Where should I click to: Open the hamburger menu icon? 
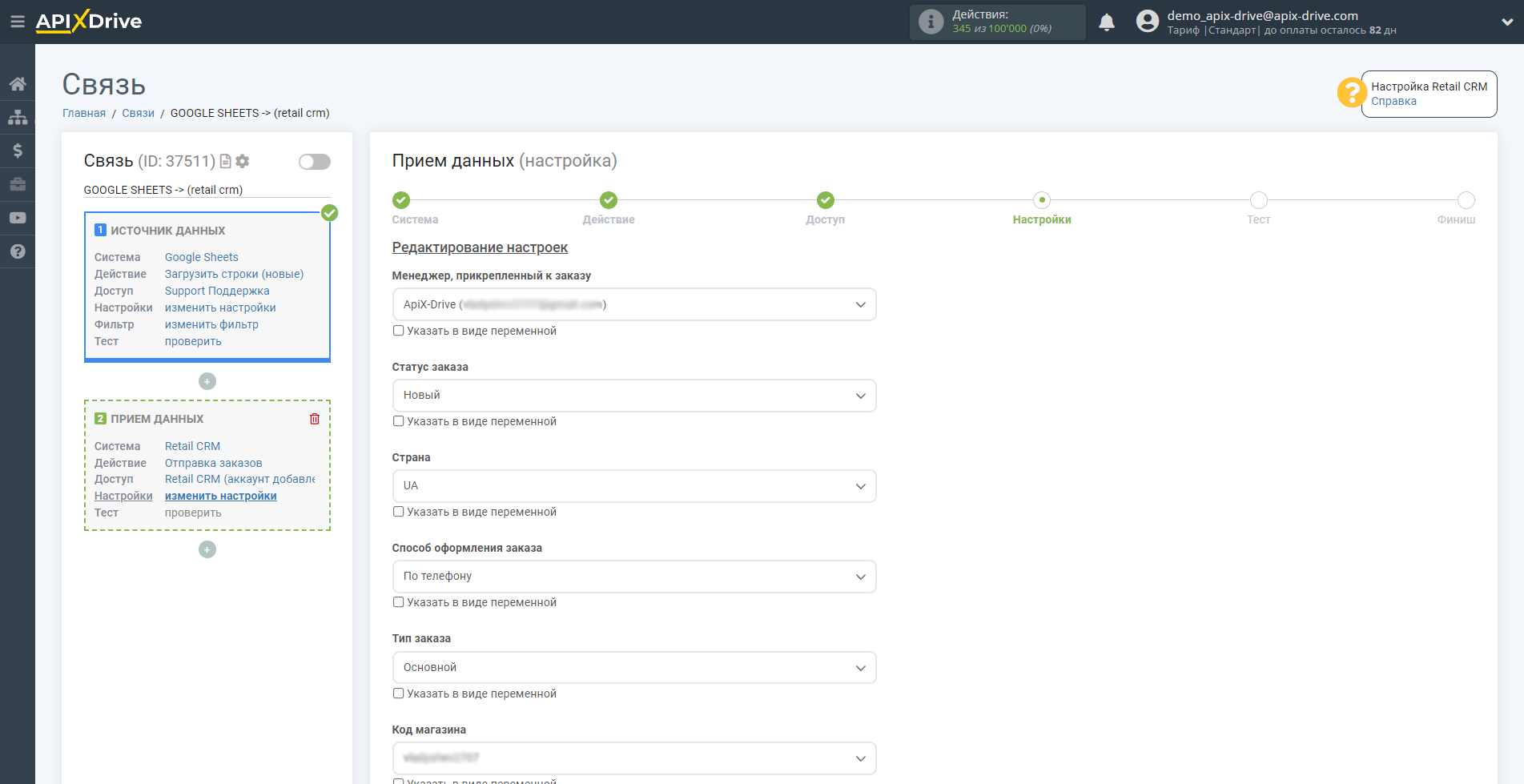pos(18,22)
